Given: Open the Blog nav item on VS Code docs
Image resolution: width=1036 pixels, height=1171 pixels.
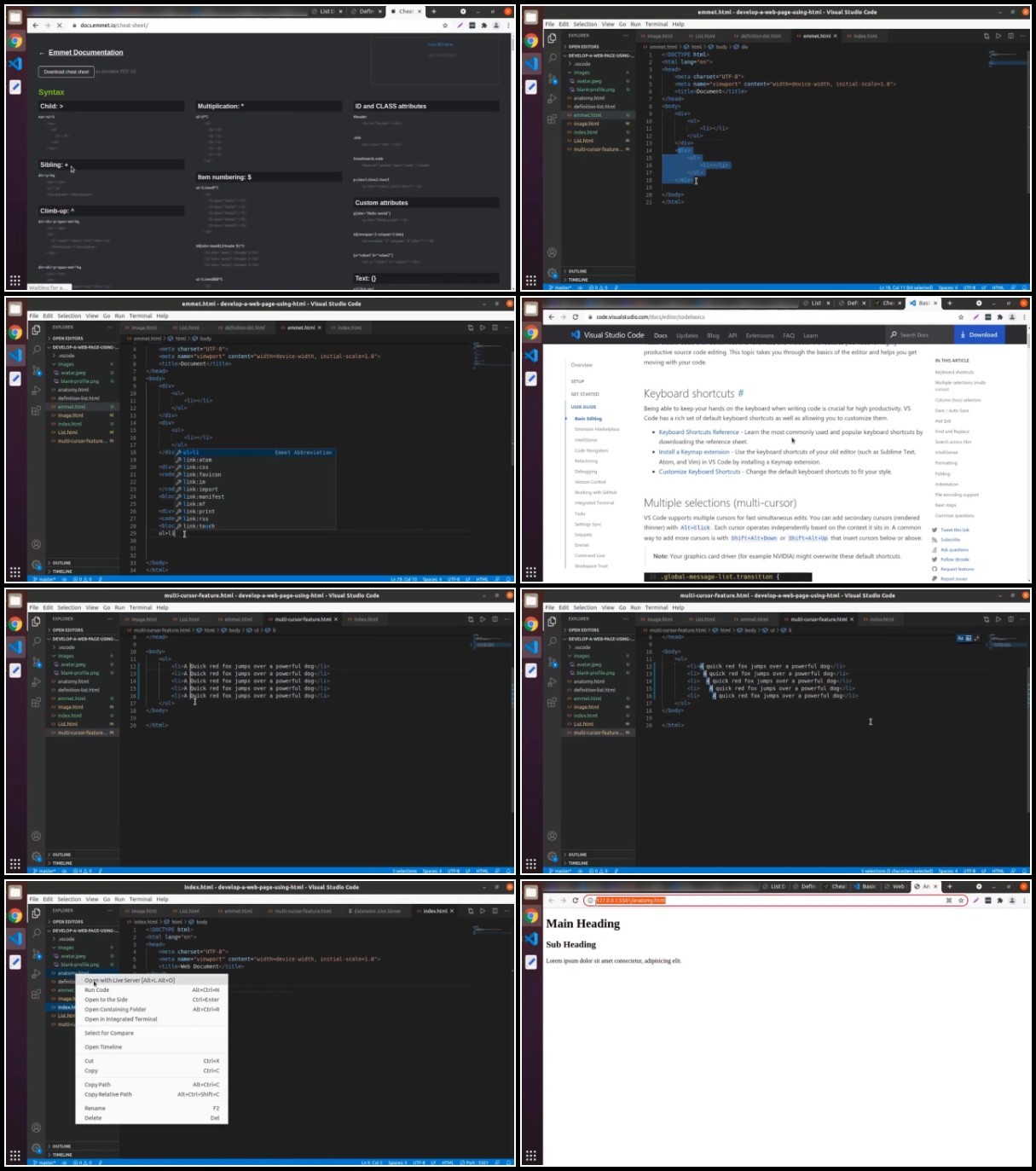Looking at the screenshot, I should [x=713, y=335].
